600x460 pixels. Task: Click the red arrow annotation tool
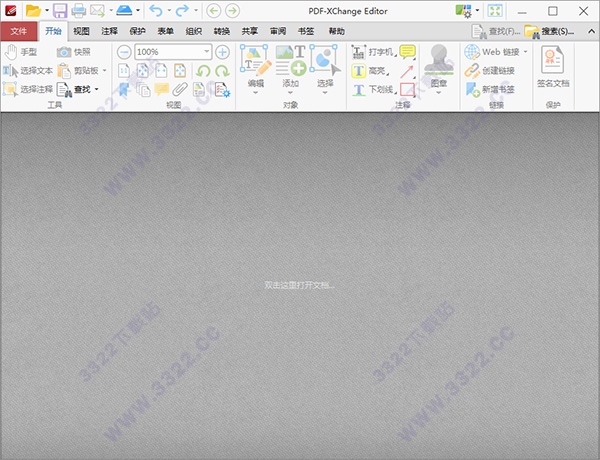click(407, 71)
